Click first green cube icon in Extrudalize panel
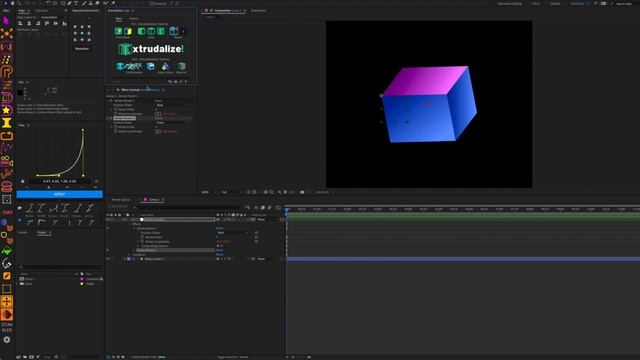 pos(118,31)
